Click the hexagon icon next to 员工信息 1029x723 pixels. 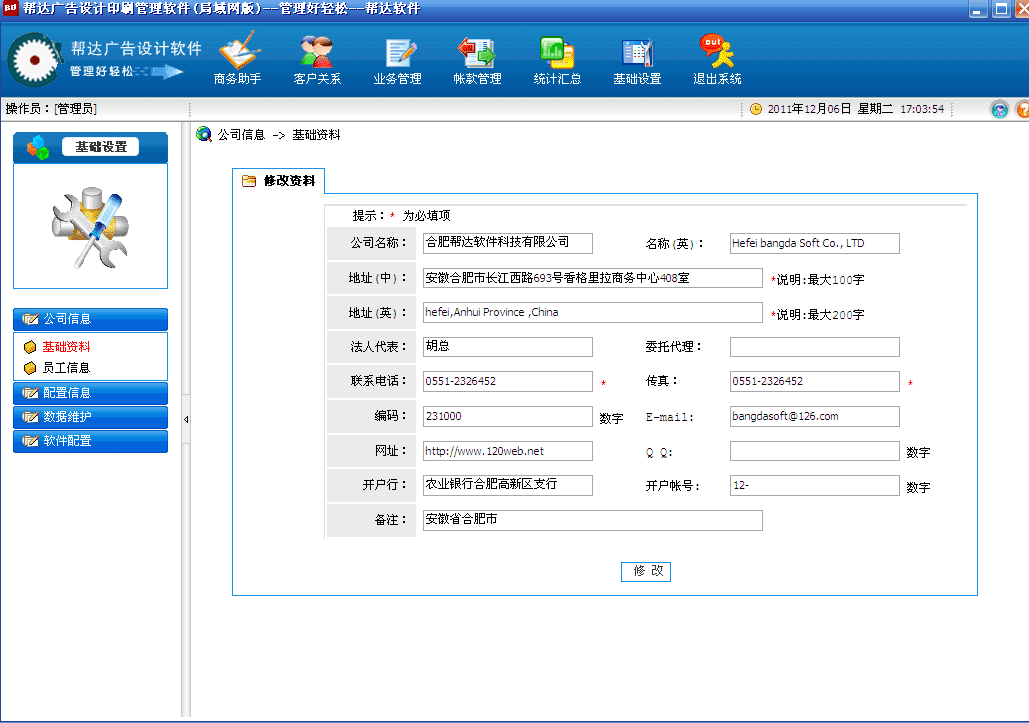tap(30, 368)
